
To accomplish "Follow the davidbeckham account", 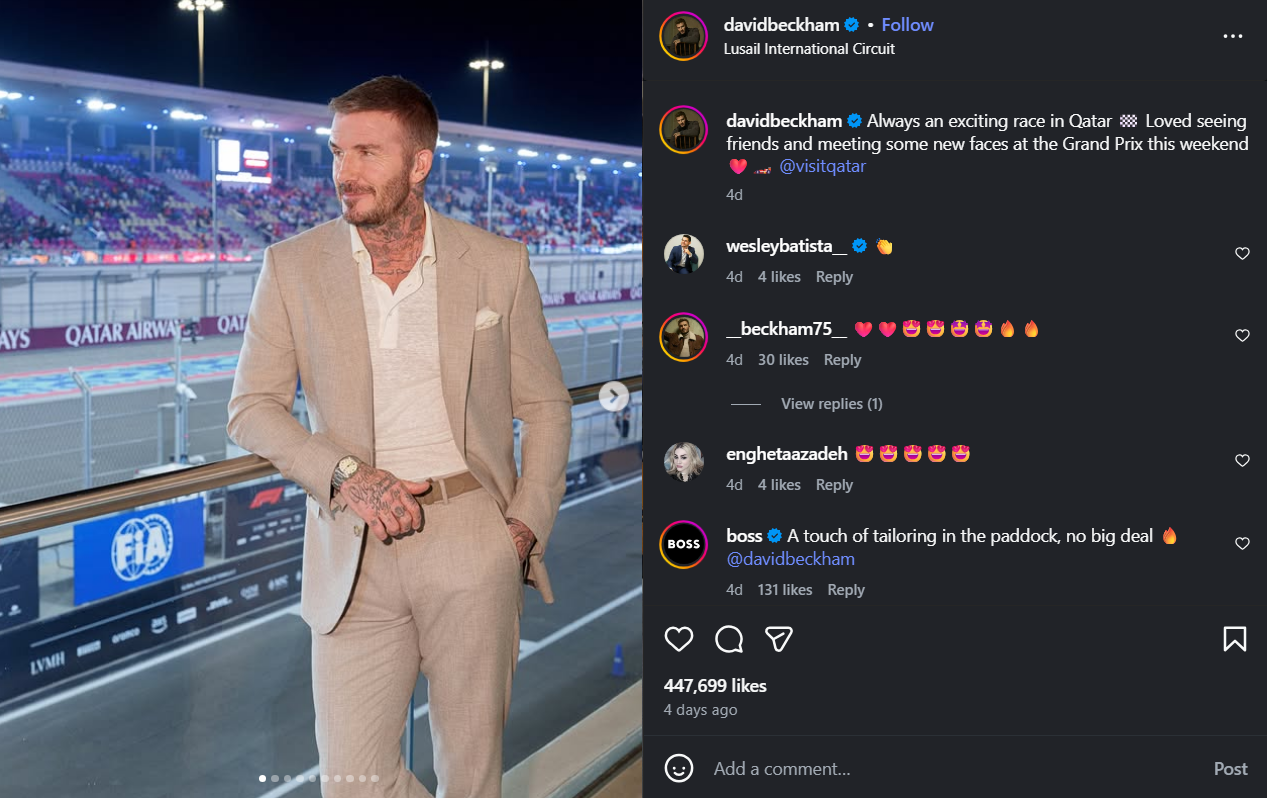I will click(907, 25).
